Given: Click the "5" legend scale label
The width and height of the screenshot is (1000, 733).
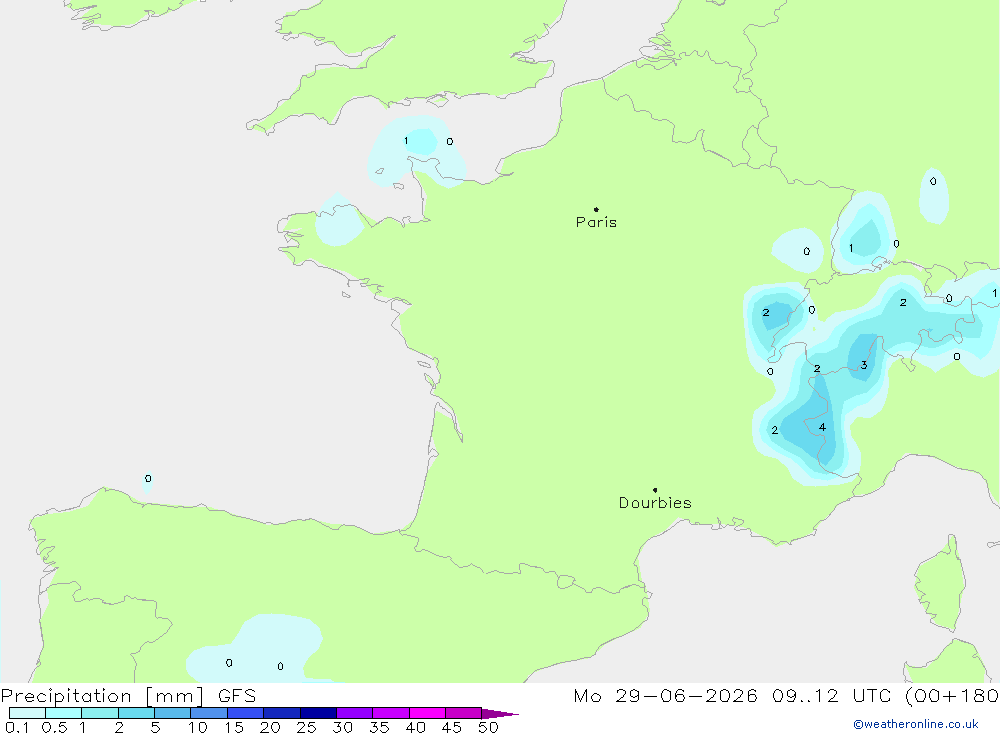Looking at the screenshot, I should coord(155,727).
